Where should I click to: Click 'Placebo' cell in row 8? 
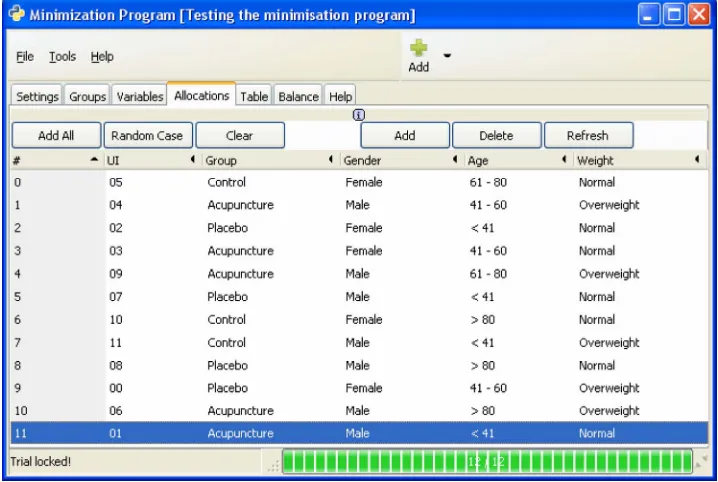click(x=228, y=365)
